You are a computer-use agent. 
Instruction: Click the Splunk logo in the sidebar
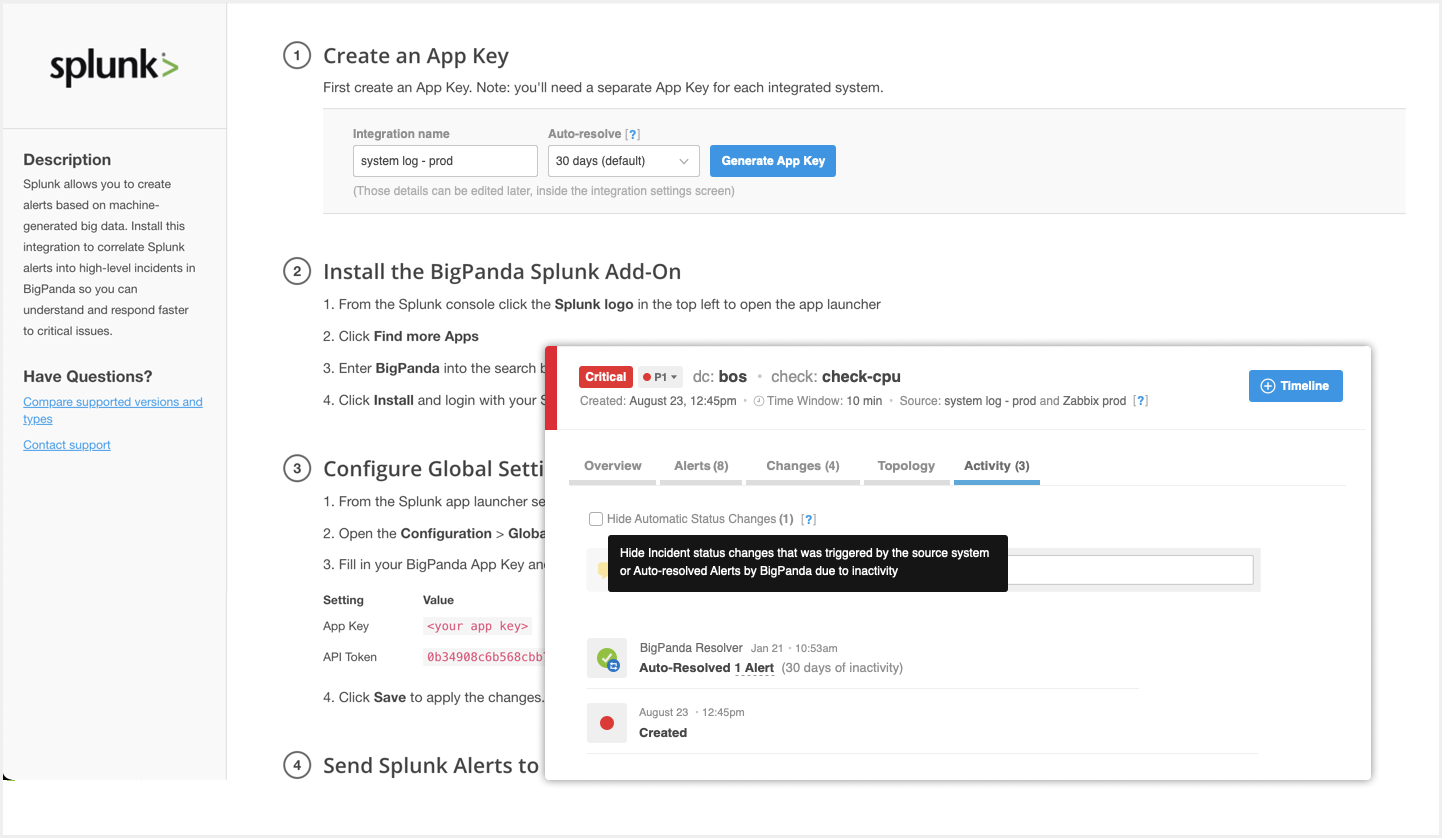[114, 67]
